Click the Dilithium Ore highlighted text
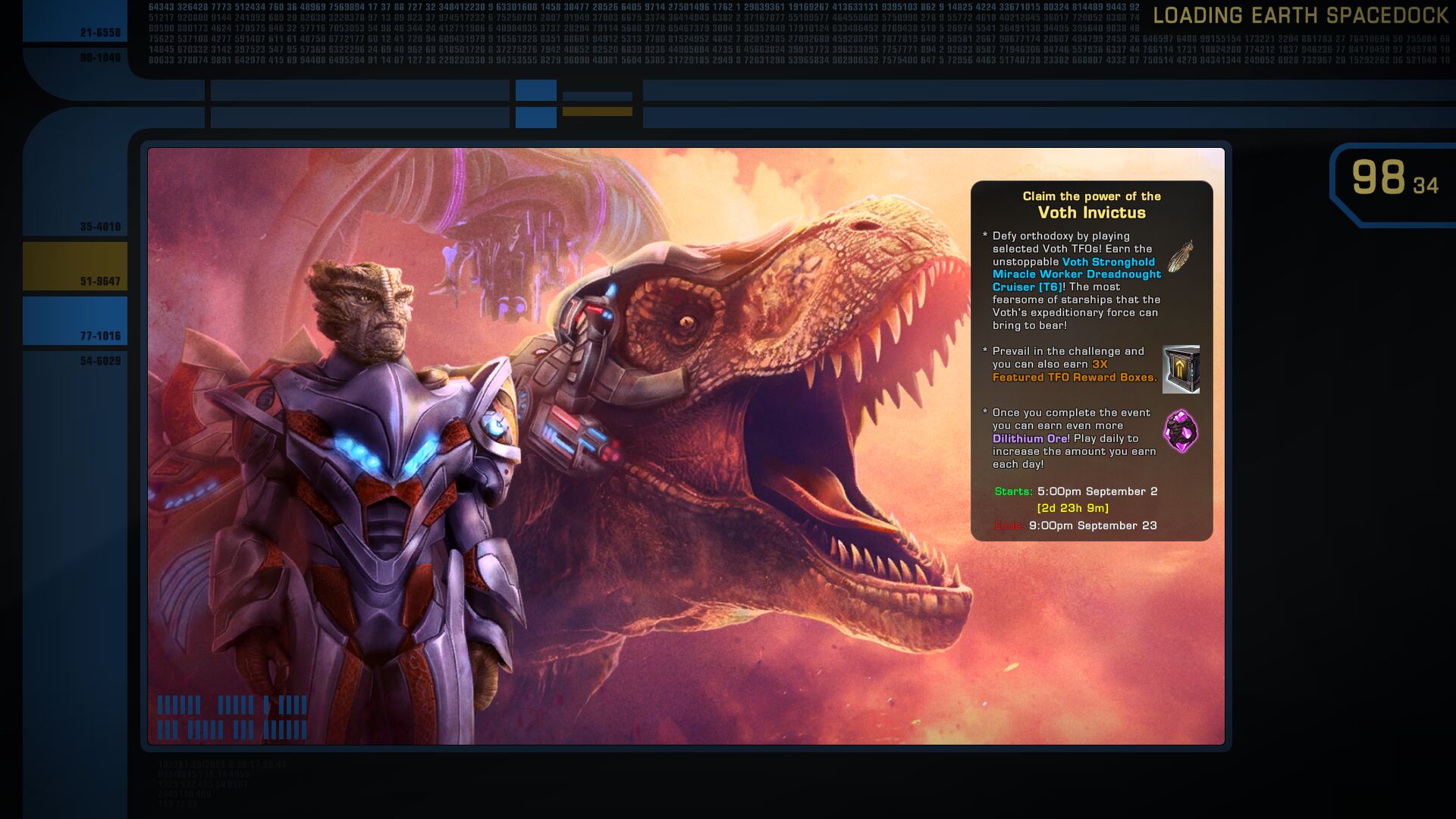Viewport: 1456px width, 819px height. 1030,438
